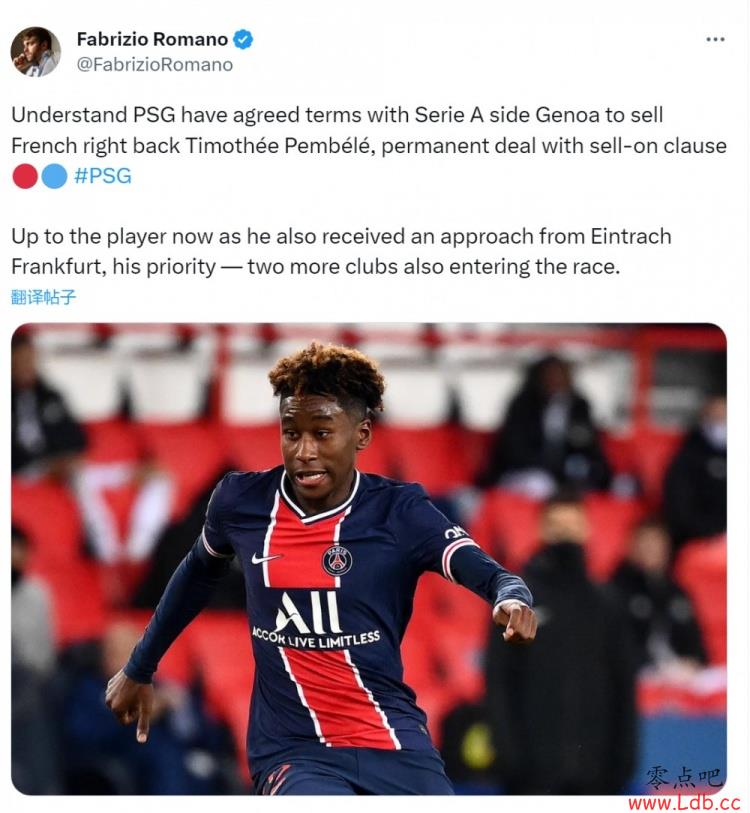Click the 零点吧 watermark characters
The height and width of the screenshot is (813, 750).
tap(684, 778)
